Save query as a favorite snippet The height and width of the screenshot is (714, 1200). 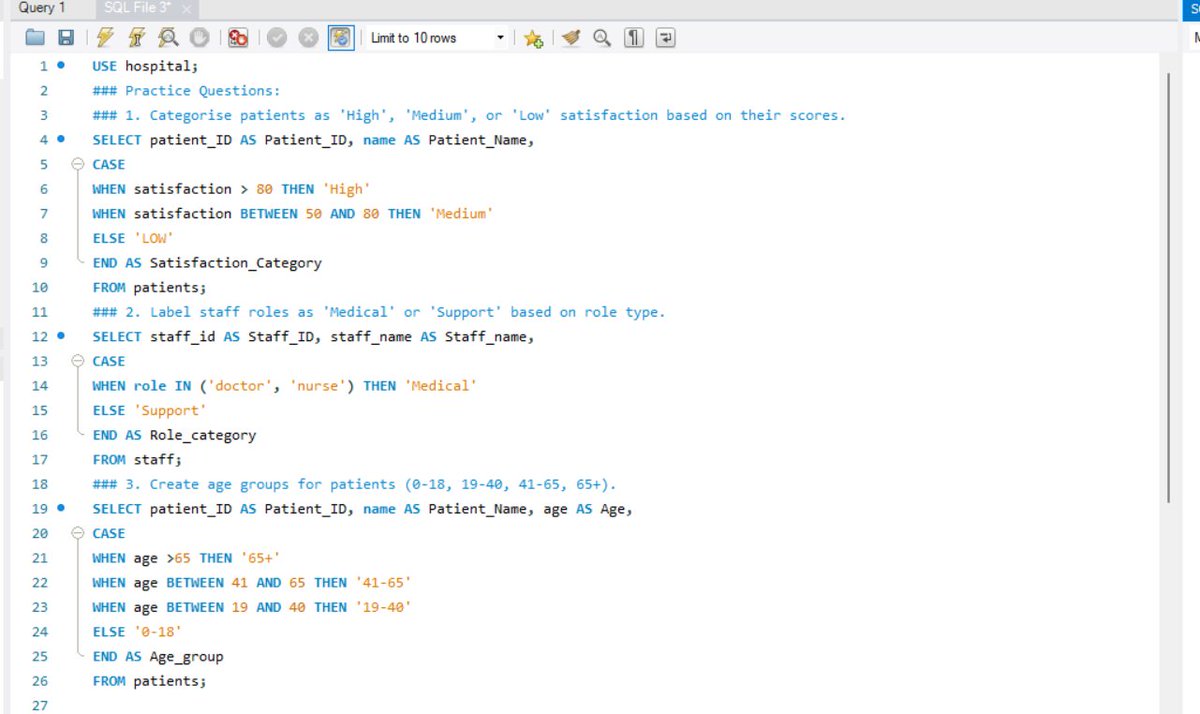pos(533,38)
